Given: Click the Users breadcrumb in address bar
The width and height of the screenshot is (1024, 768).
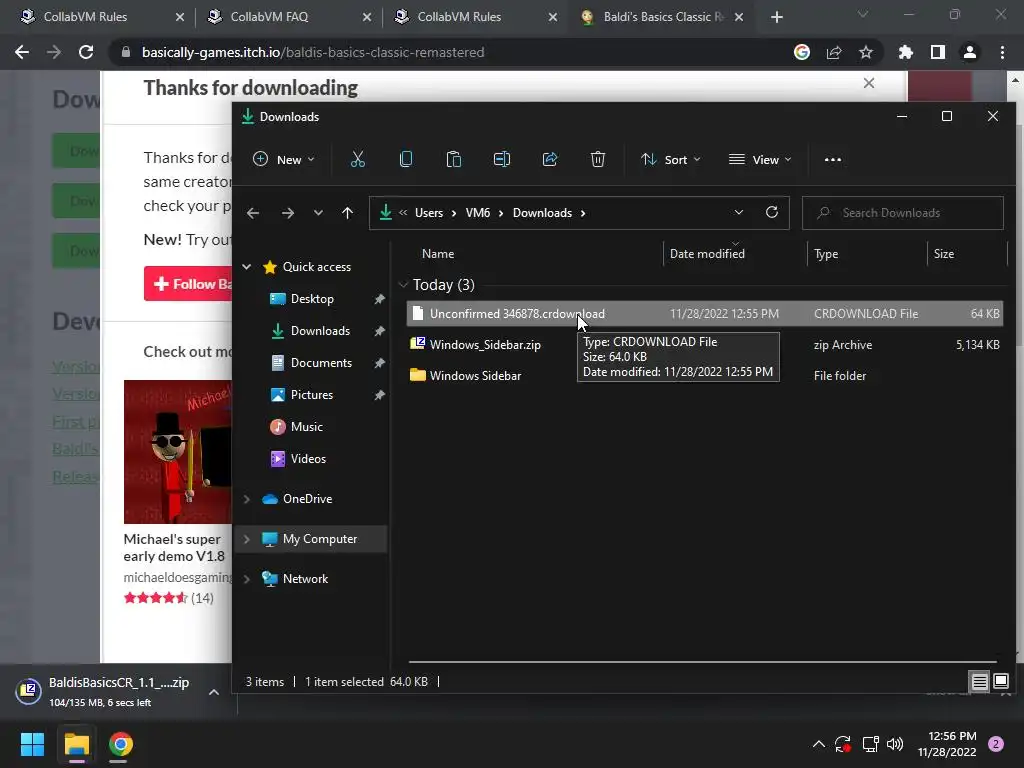Looking at the screenshot, I should (428, 213).
